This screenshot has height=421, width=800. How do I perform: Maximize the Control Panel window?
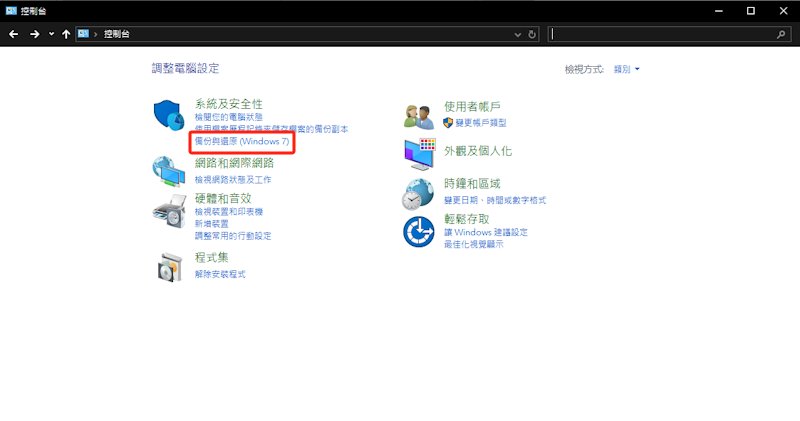pos(751,11)
